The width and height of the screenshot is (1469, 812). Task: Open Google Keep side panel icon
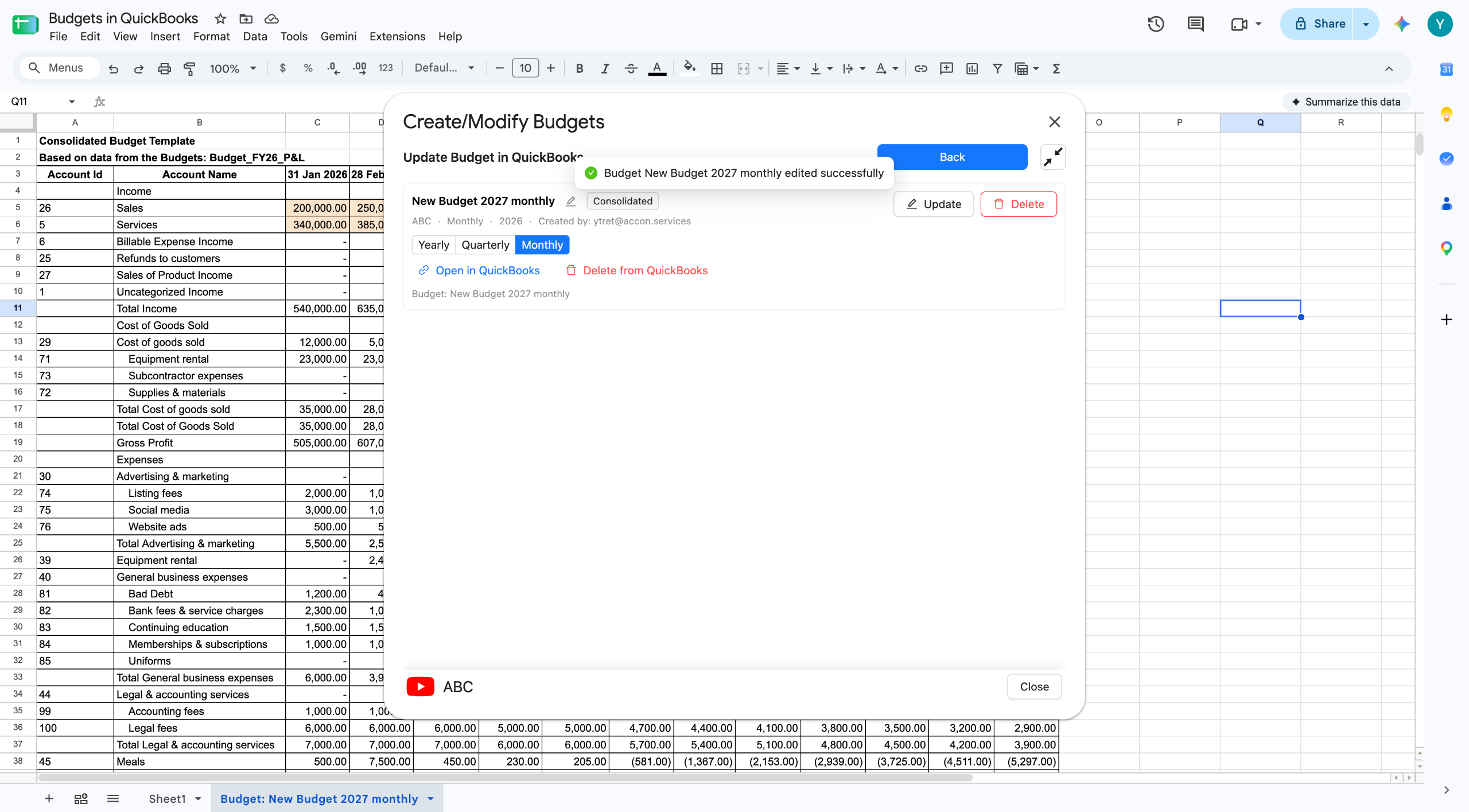point(1446,114)
